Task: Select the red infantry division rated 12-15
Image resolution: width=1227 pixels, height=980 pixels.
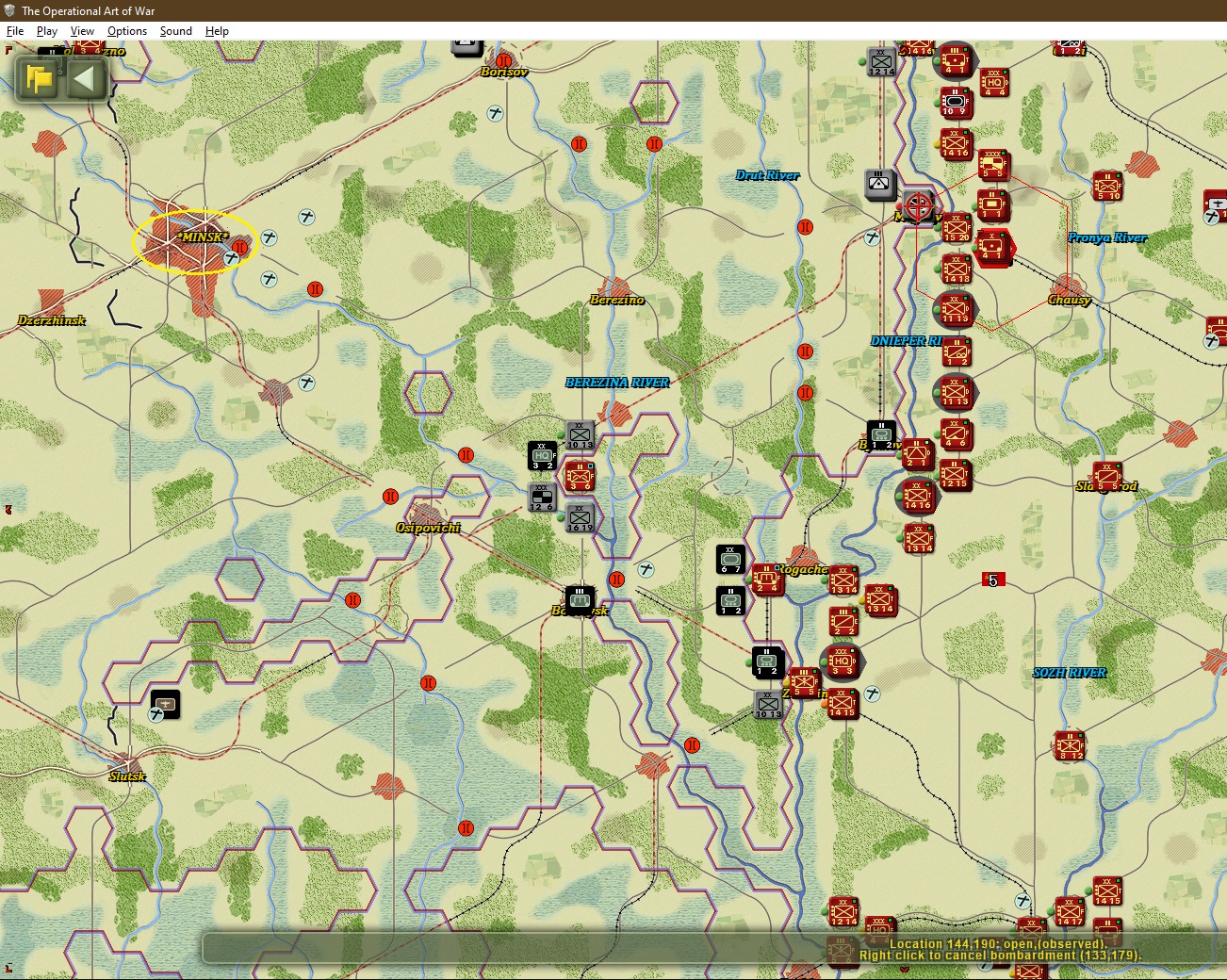Action: [x=955, y=475]
